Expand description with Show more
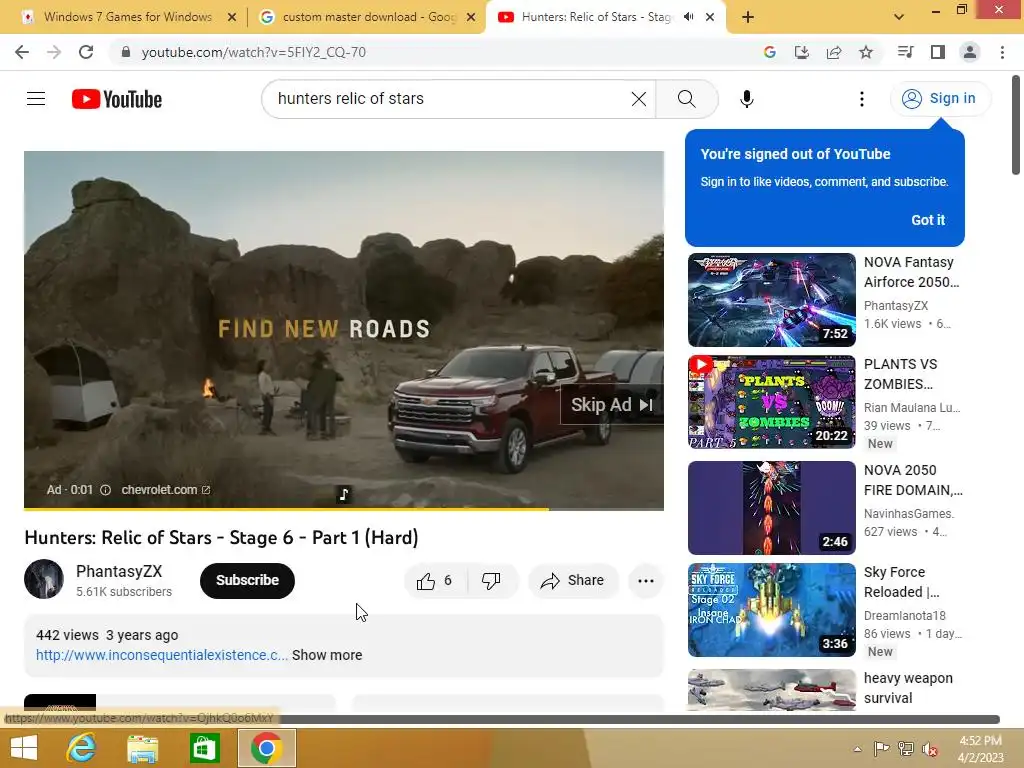The width and height of the screenshot is (1024, 768). [x=327, y=655]
